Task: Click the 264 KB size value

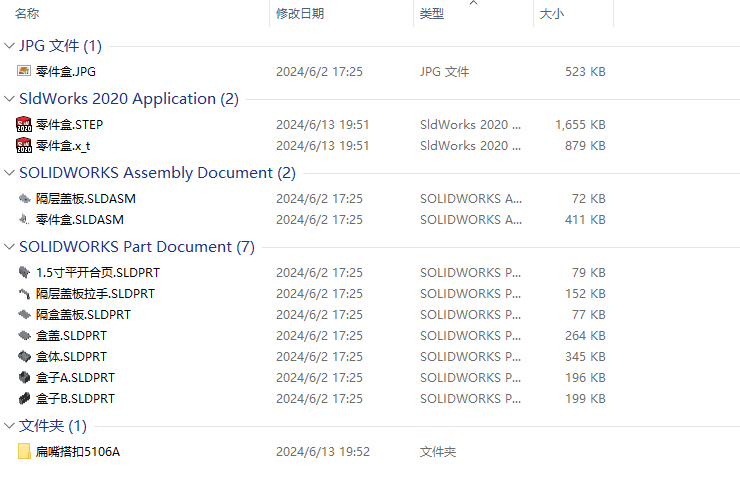Action: point(585,336)
